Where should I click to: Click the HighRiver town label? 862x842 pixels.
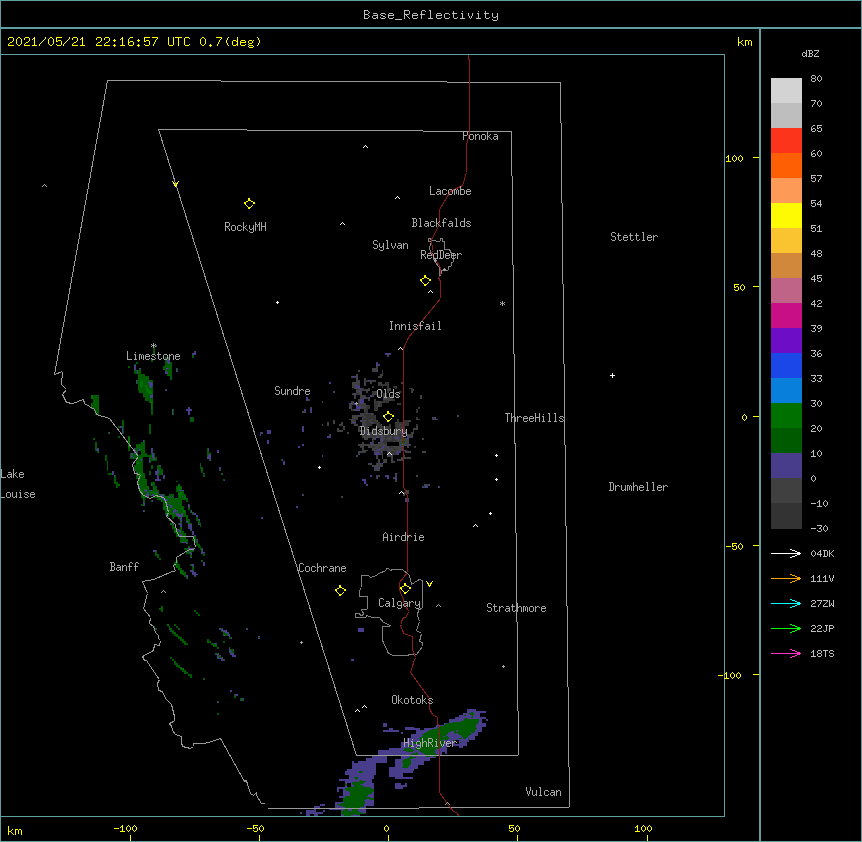pyautogui.click(x=430, y=743)
